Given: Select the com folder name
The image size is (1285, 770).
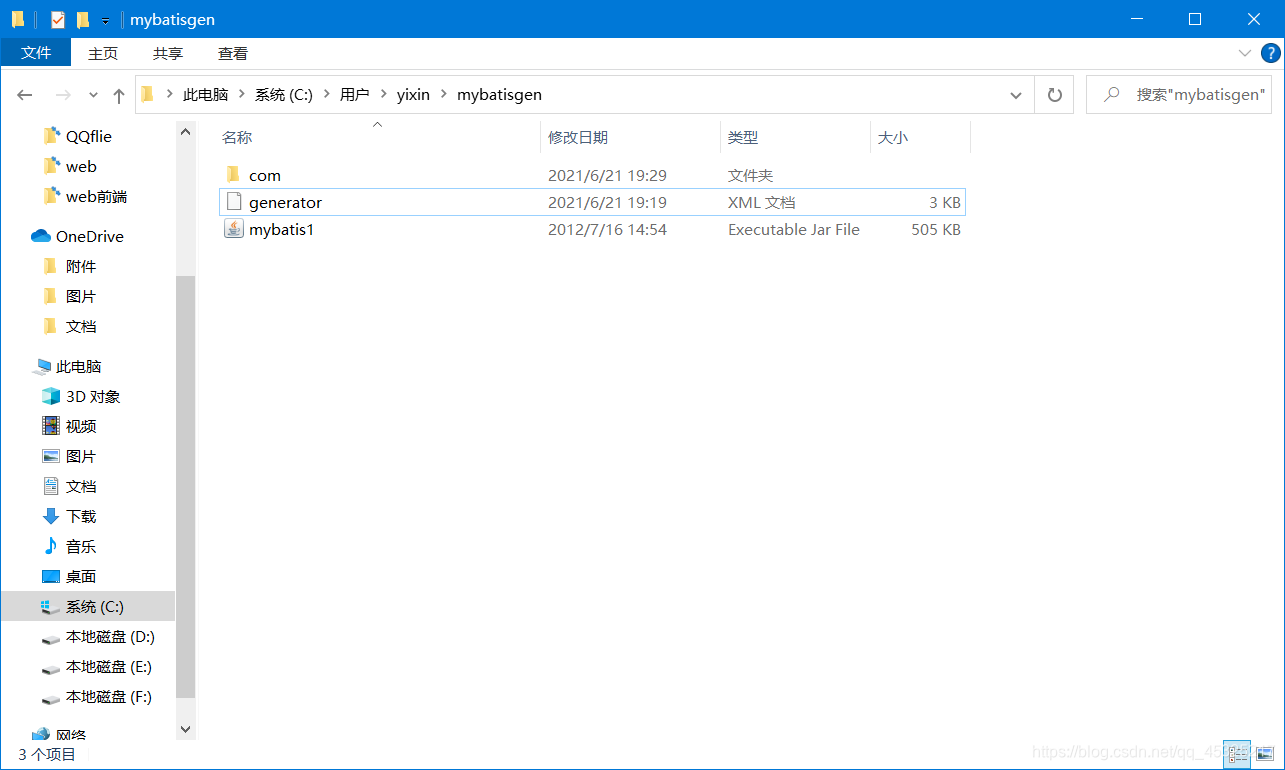Looking at the screenshot, I should click(x=265, y=175).
